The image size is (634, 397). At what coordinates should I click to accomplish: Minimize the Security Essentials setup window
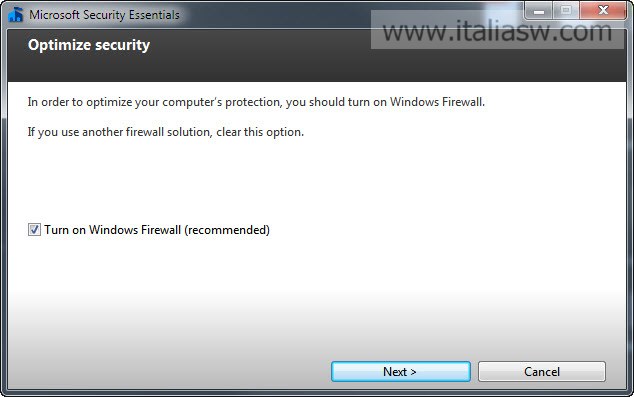[539, 11]
